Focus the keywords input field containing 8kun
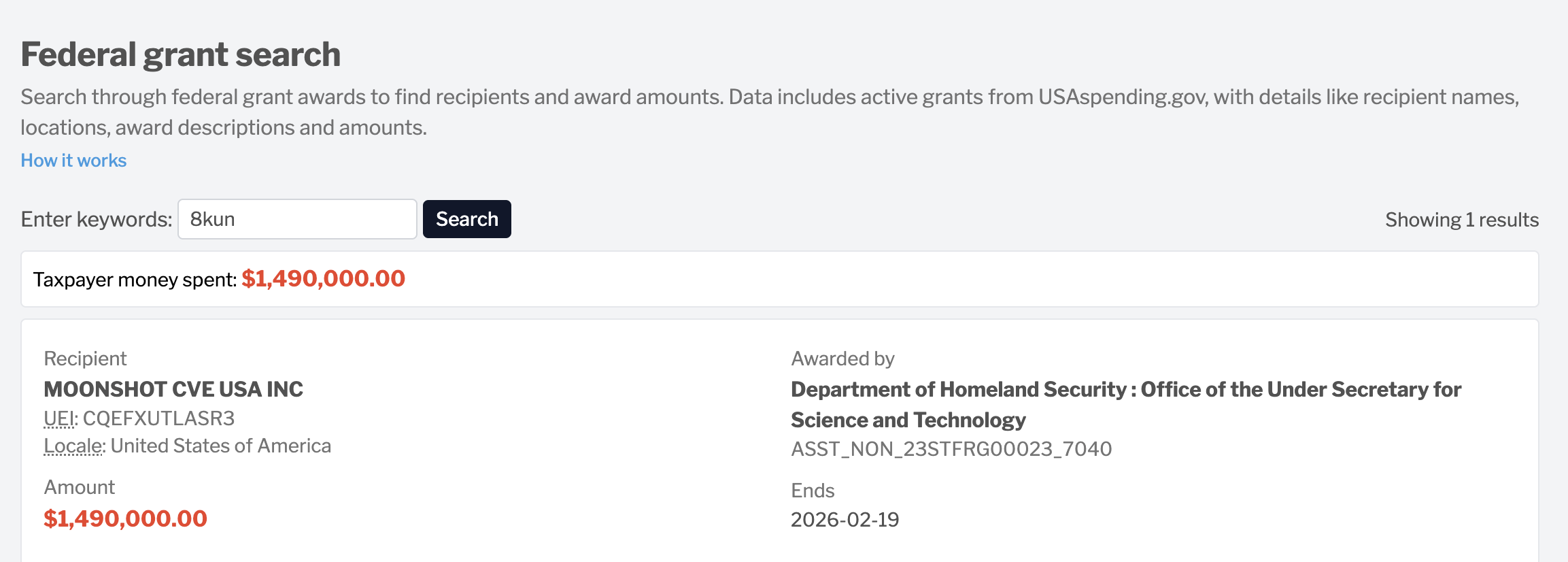1568x562 pixels. [297, 219]
